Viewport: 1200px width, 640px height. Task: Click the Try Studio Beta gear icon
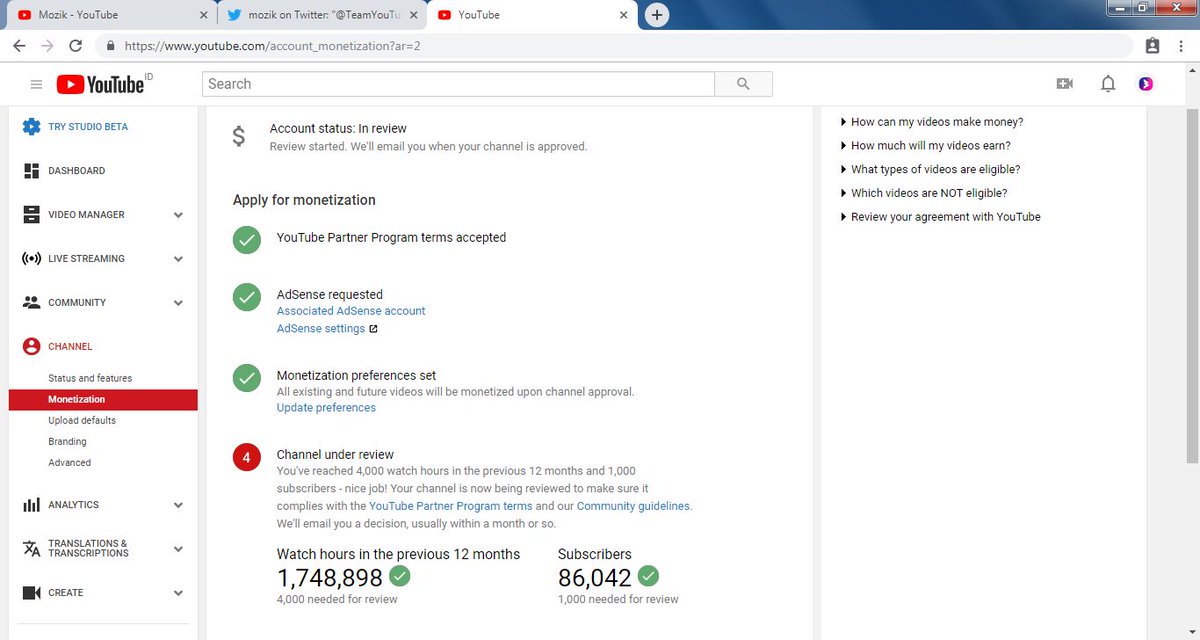32,127
